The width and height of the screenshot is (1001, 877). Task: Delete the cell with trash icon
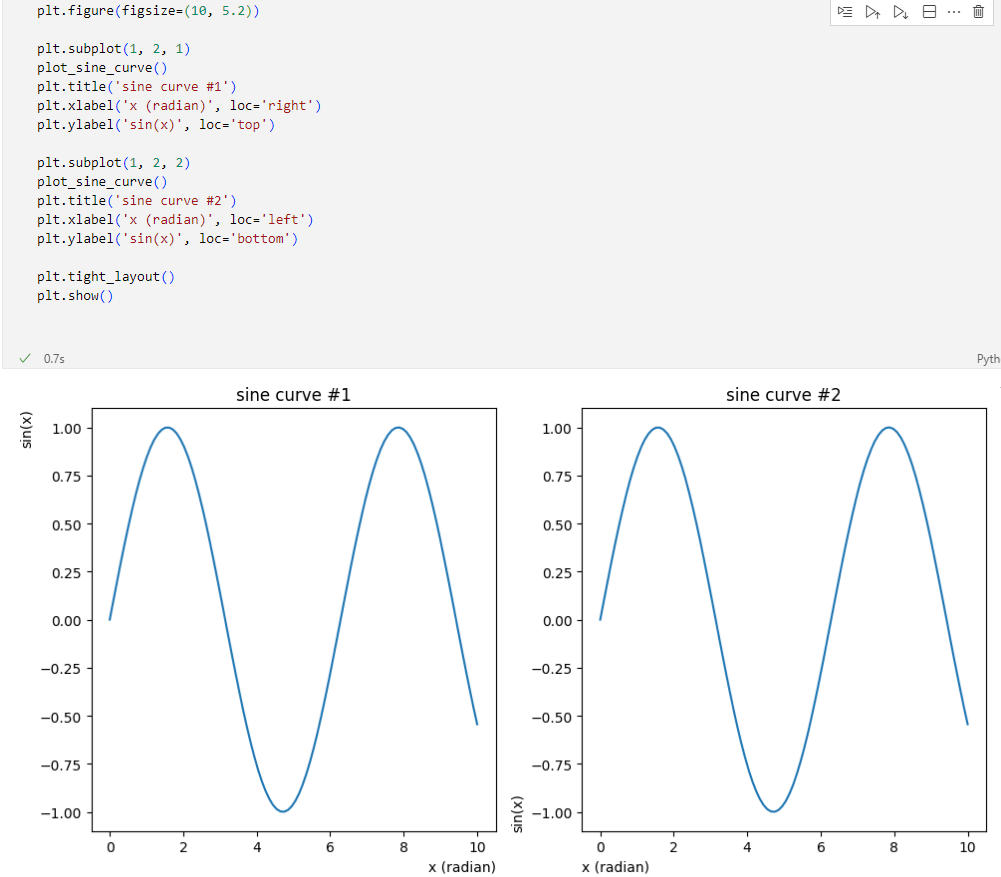[979, 12]
